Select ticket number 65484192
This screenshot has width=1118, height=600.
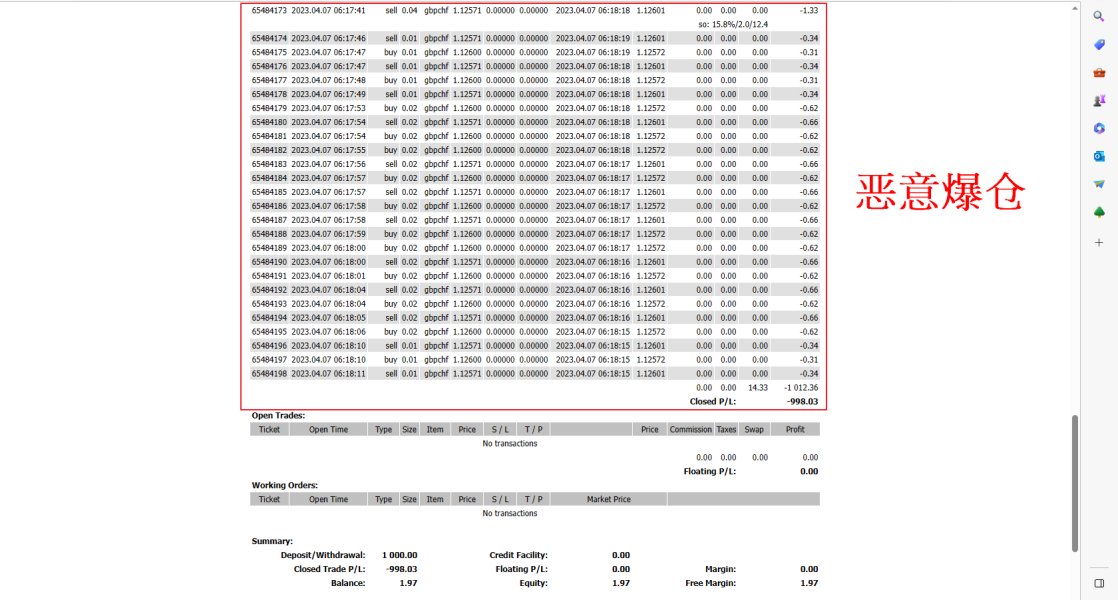point(269,290)
